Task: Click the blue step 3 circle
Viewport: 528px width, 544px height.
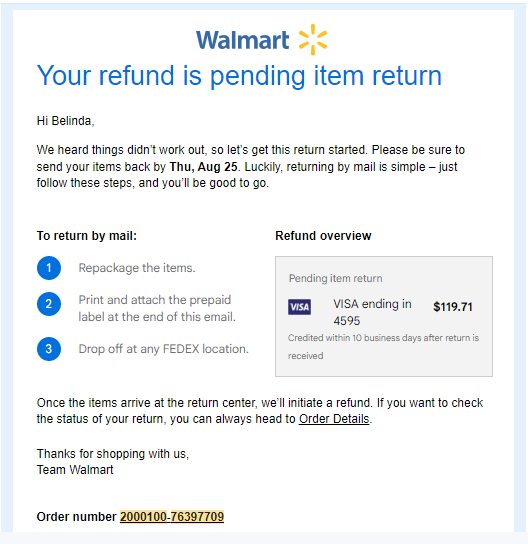Action: tap(49, 349)
